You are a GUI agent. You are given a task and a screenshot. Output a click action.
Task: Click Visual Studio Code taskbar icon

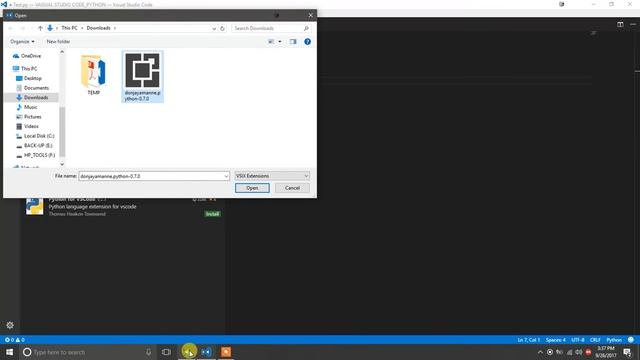[207, 352]
